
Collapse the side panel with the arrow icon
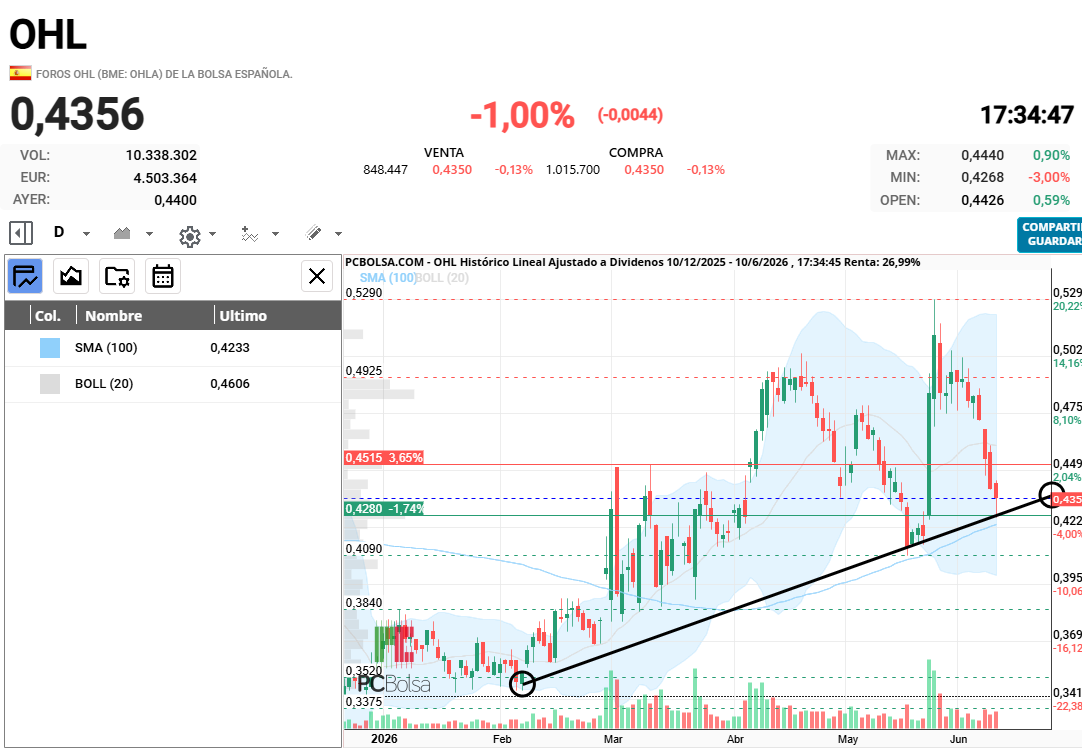tap(21, 233)
